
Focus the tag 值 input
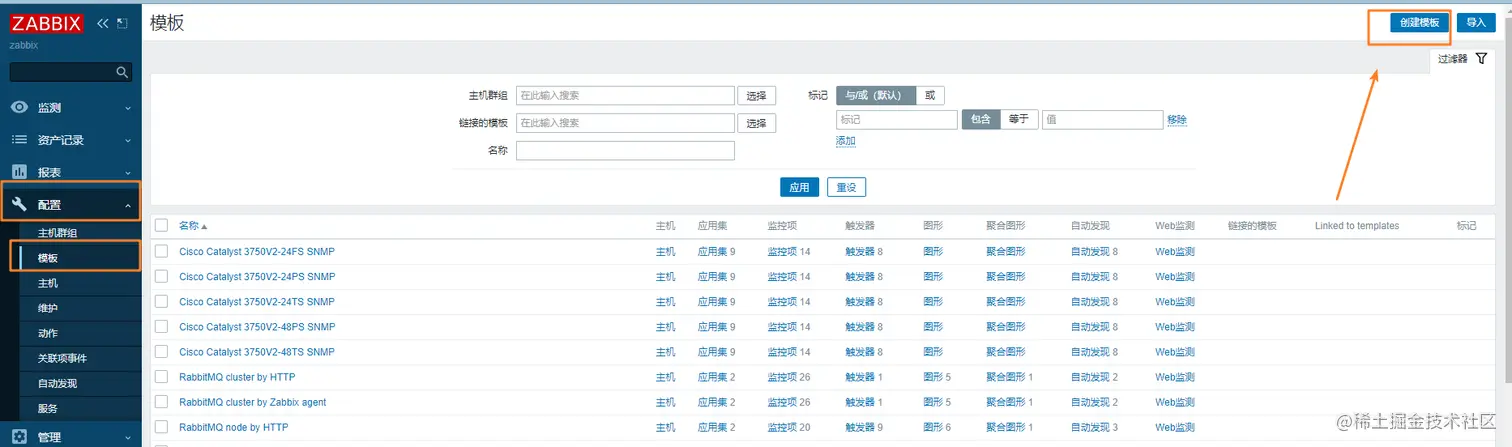click(1102, 119)
